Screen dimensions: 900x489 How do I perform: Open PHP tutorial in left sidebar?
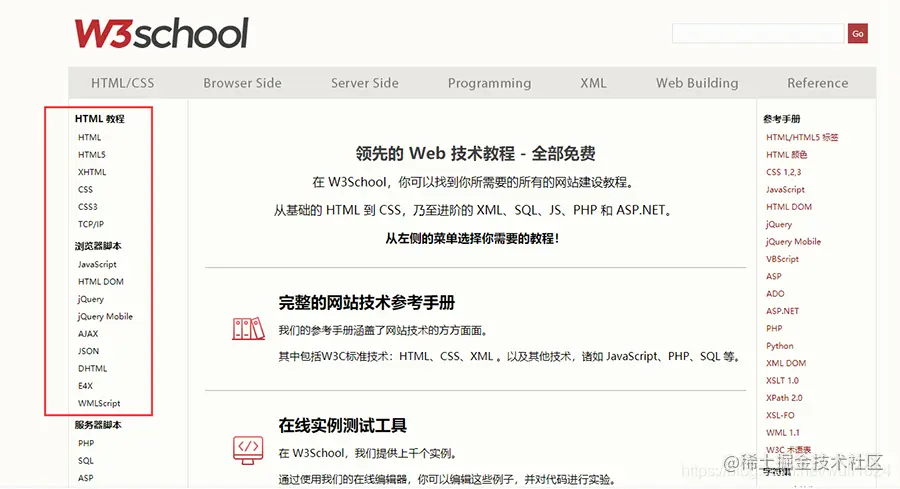86,443
